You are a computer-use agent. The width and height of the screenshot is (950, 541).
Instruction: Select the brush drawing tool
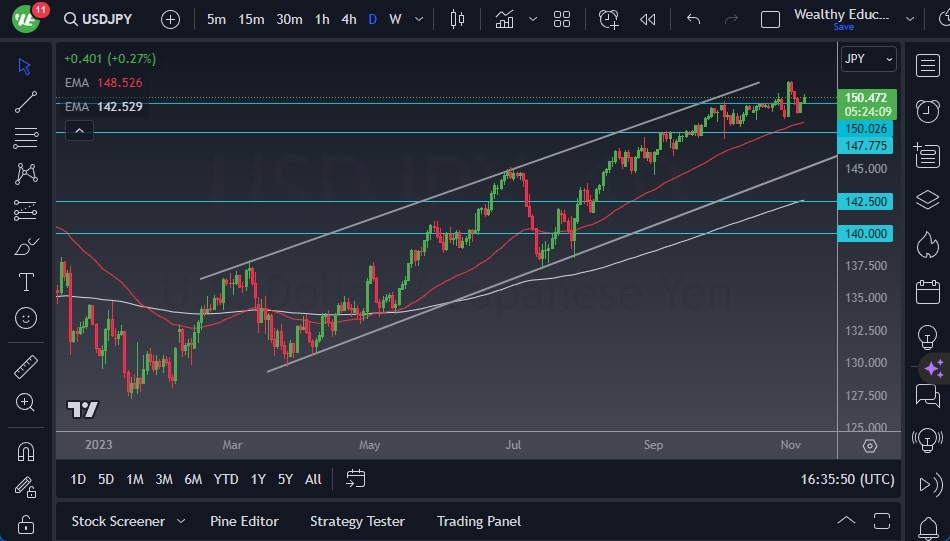[x=26, y=246]
